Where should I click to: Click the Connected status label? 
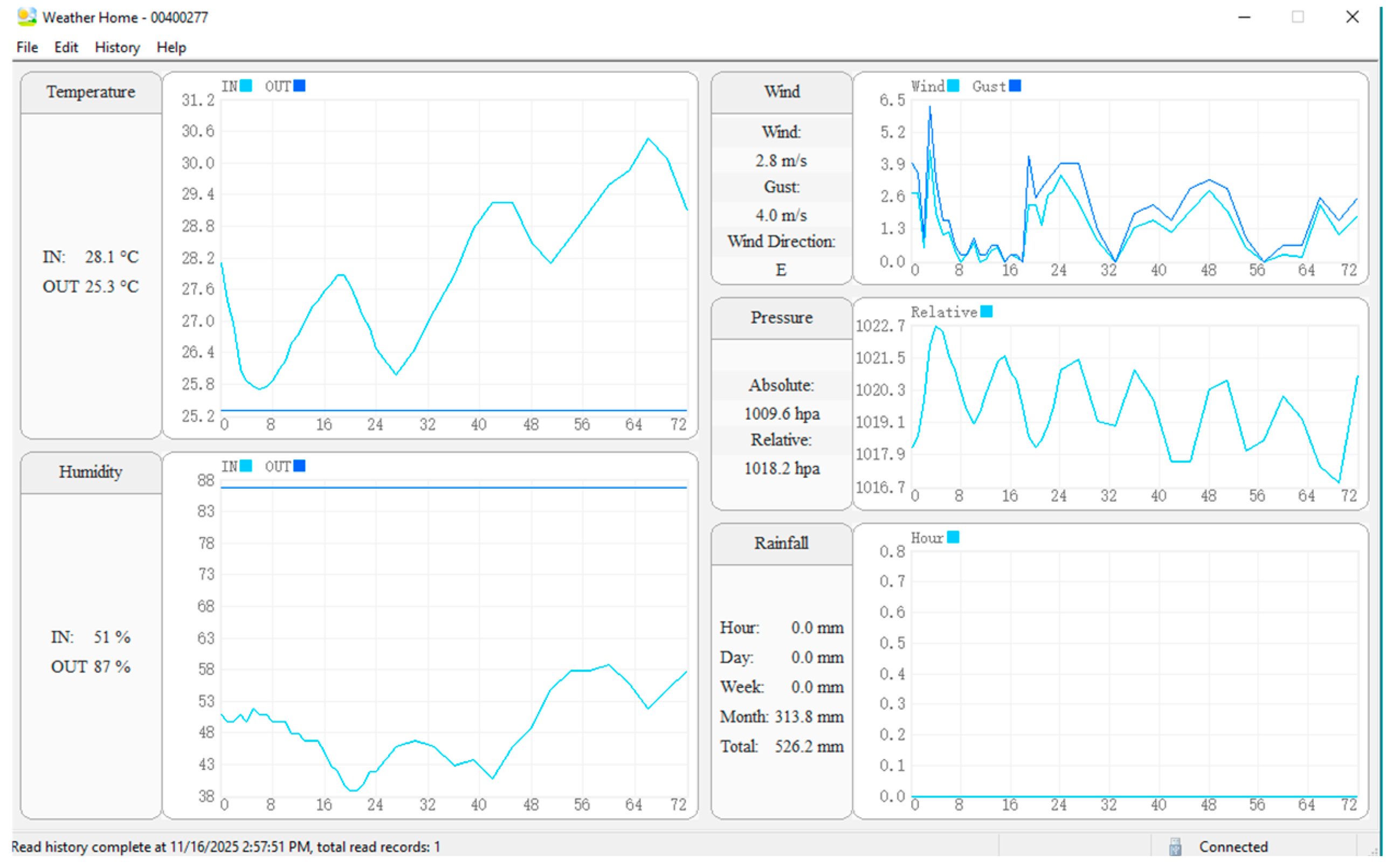click(1233, 846)
